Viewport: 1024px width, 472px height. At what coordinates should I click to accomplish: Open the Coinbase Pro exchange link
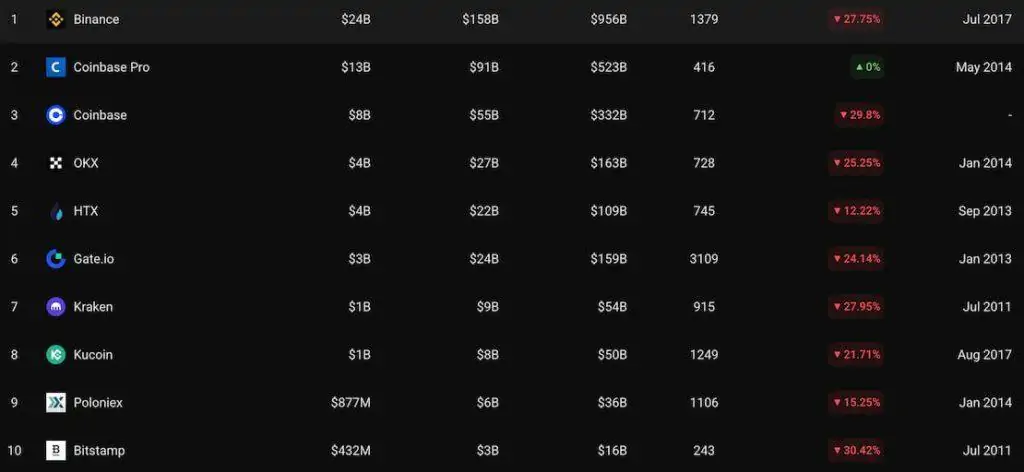tap(111, 67)
